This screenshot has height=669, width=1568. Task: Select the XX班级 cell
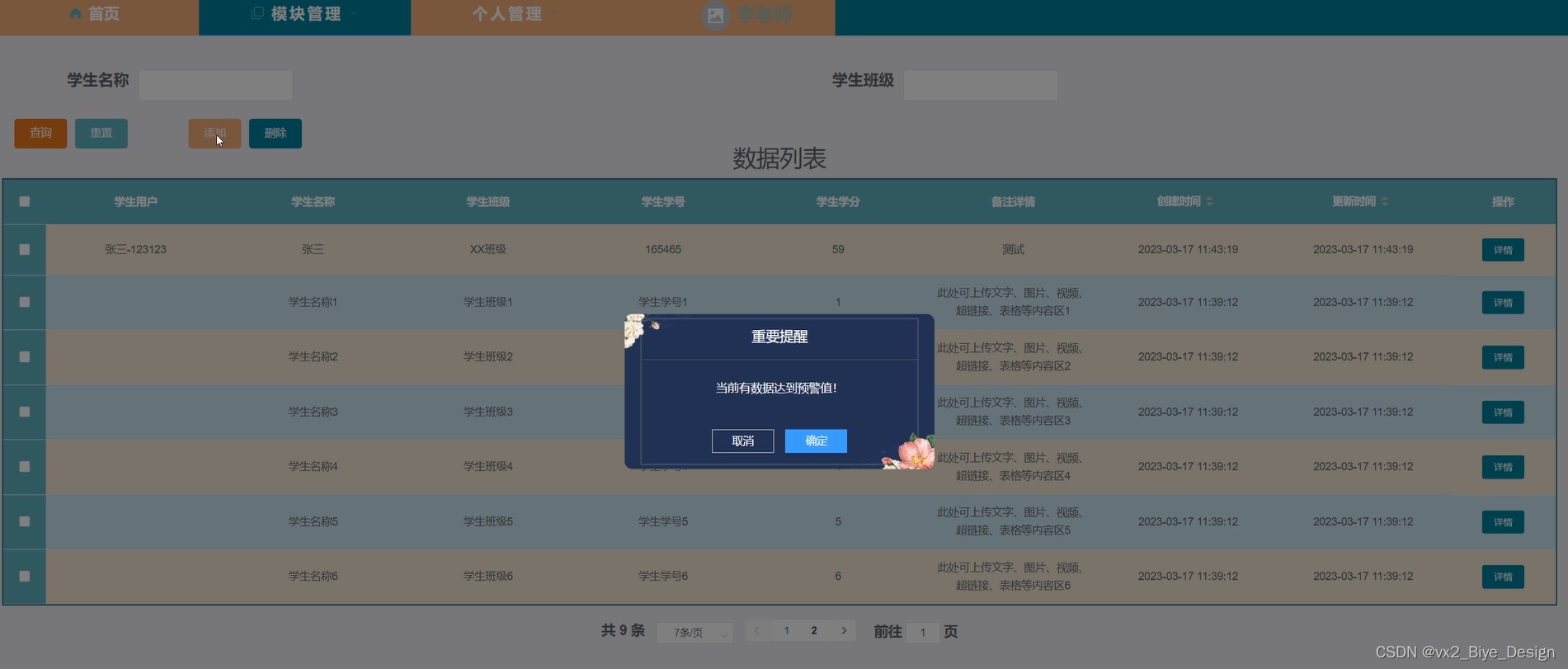tap(488, 249)
